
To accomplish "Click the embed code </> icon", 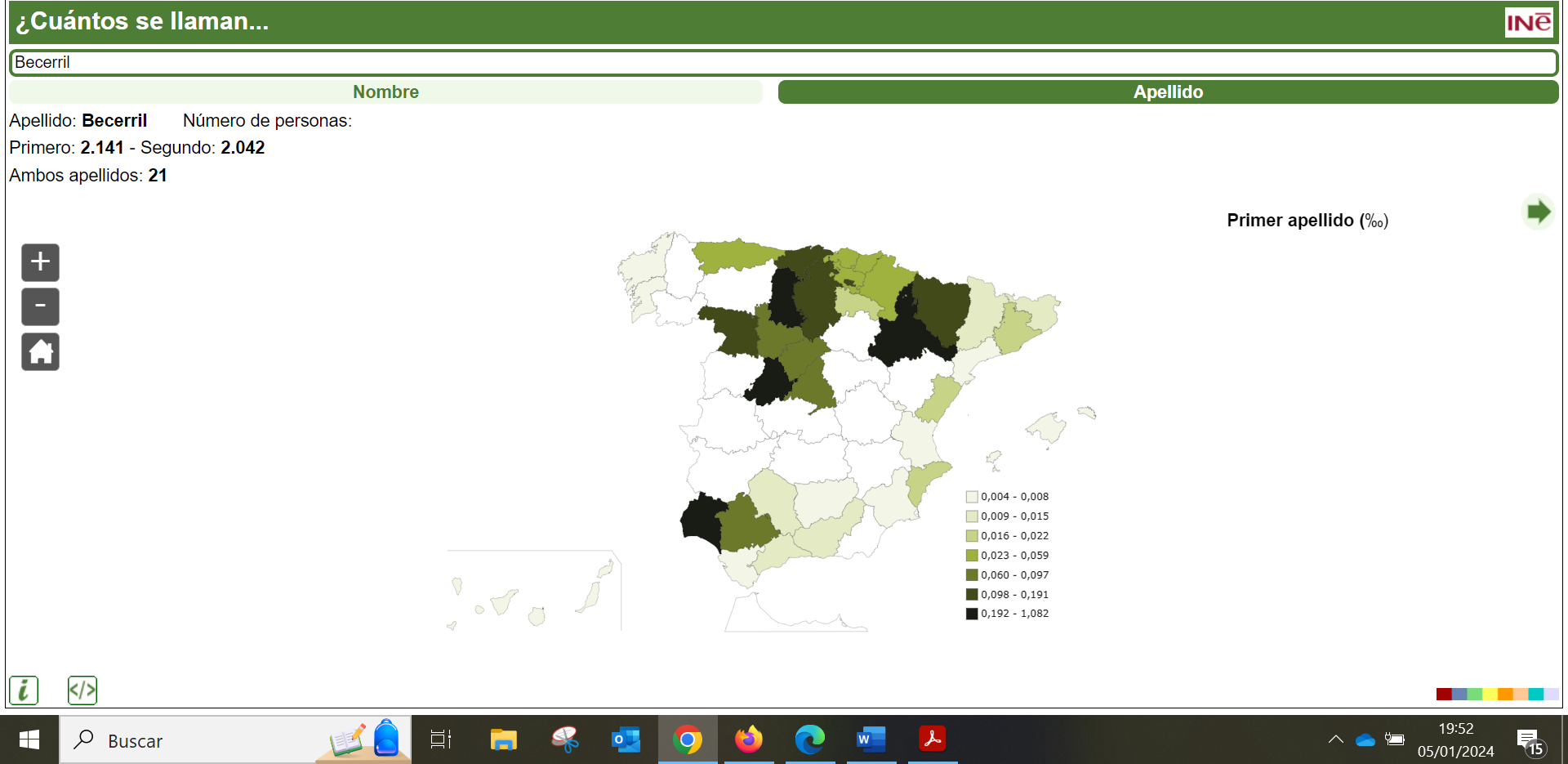I will [x=82, y=690].
